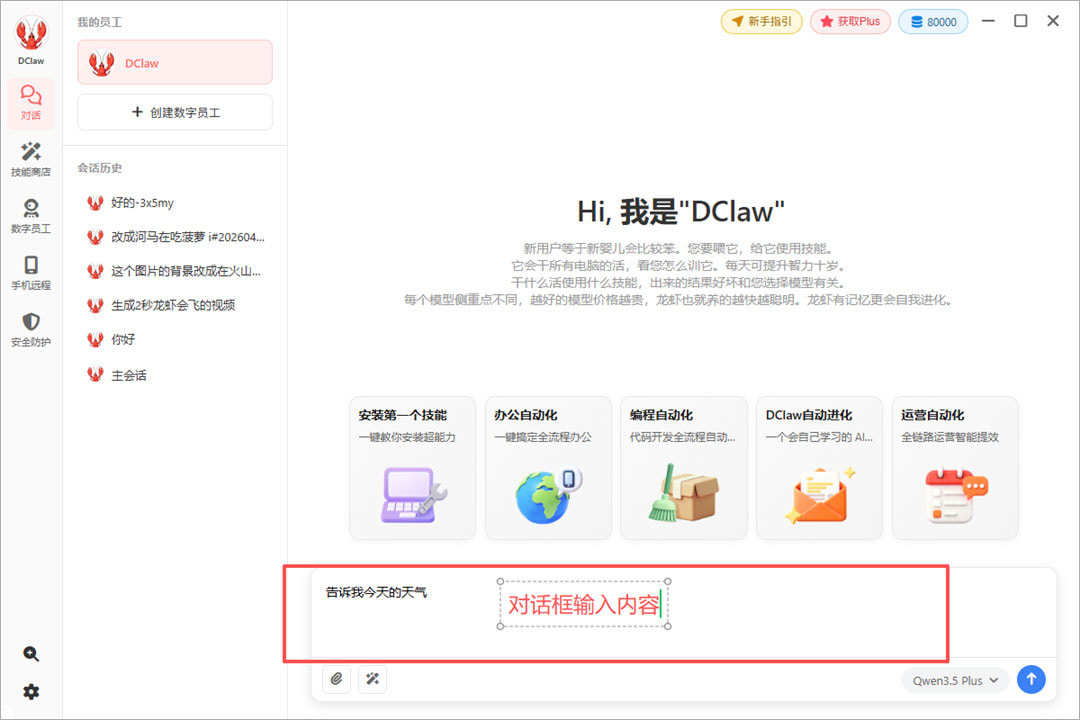Click the DClaw lobster logo in sidebar
1080x720 pixels.
(31, 34)
